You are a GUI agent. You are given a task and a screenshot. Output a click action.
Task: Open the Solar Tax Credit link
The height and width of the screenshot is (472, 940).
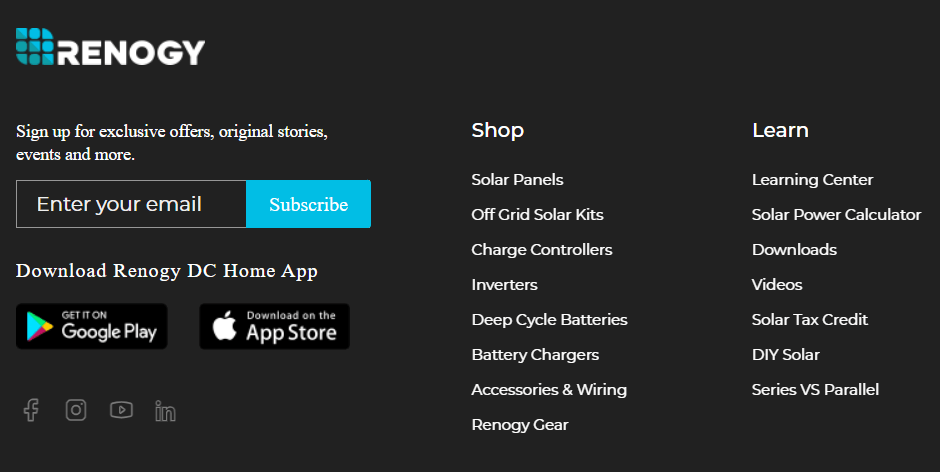810,320
